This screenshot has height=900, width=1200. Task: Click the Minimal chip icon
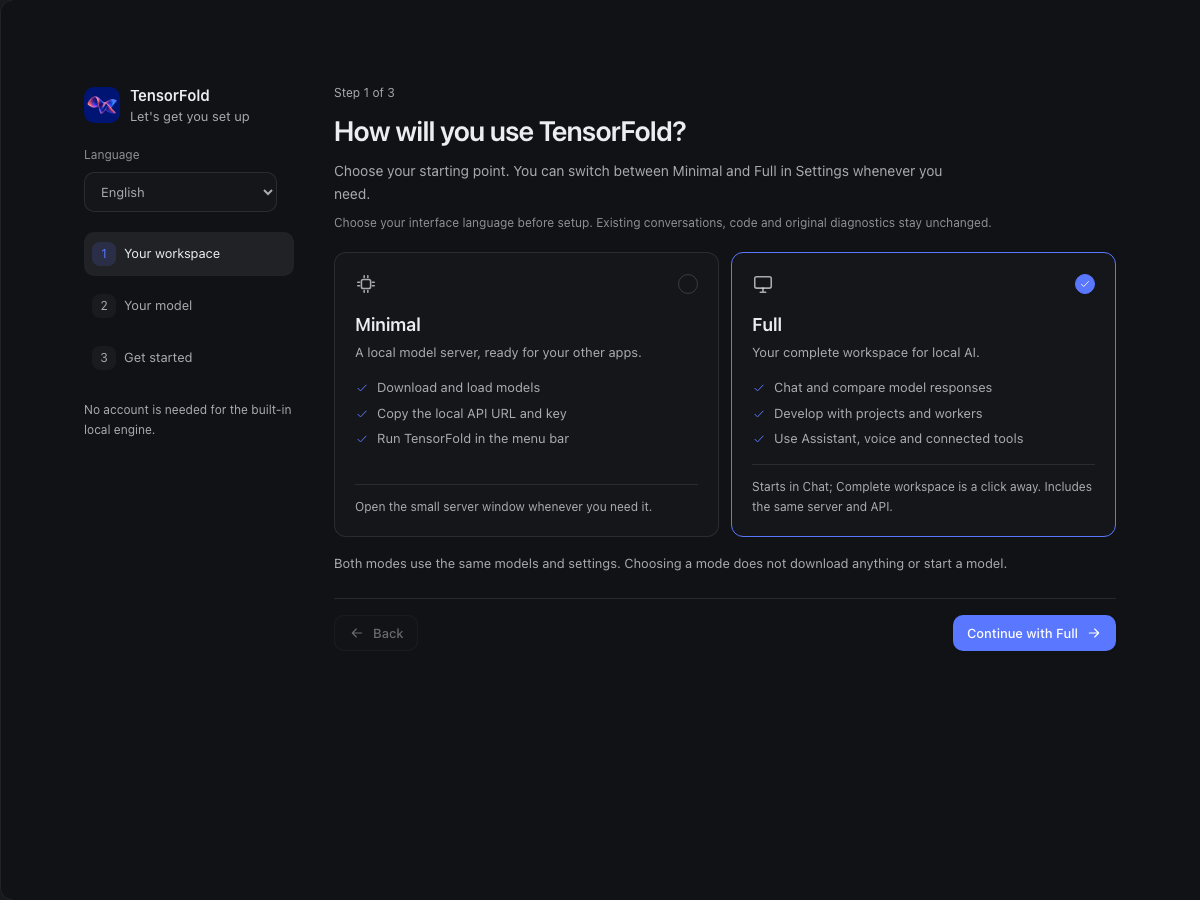[366, 284]
